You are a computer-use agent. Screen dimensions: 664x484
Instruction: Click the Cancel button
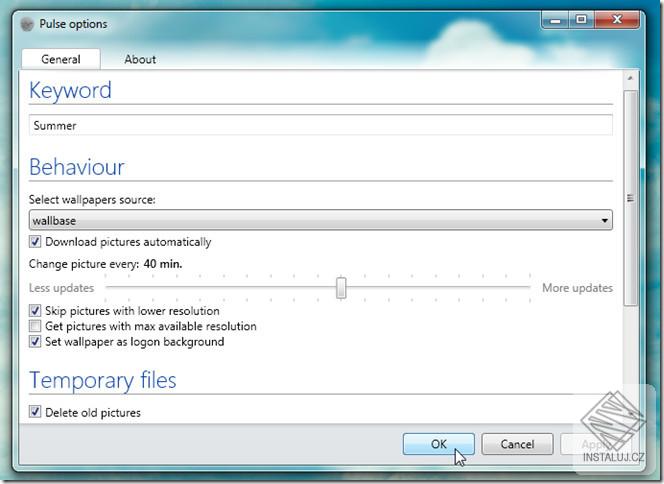point(517,444)
